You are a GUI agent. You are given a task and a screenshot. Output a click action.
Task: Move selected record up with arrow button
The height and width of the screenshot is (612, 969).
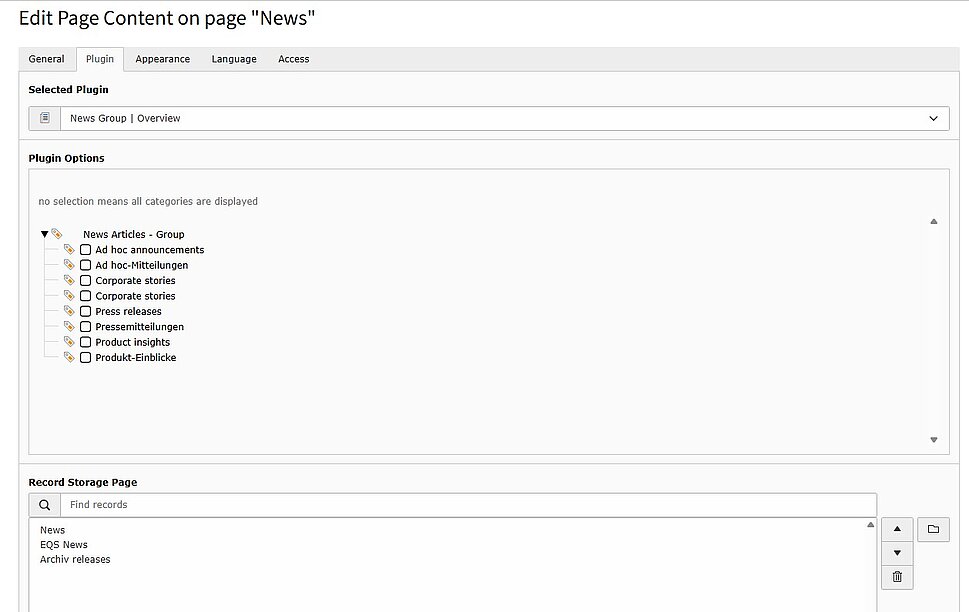(897, 529)
